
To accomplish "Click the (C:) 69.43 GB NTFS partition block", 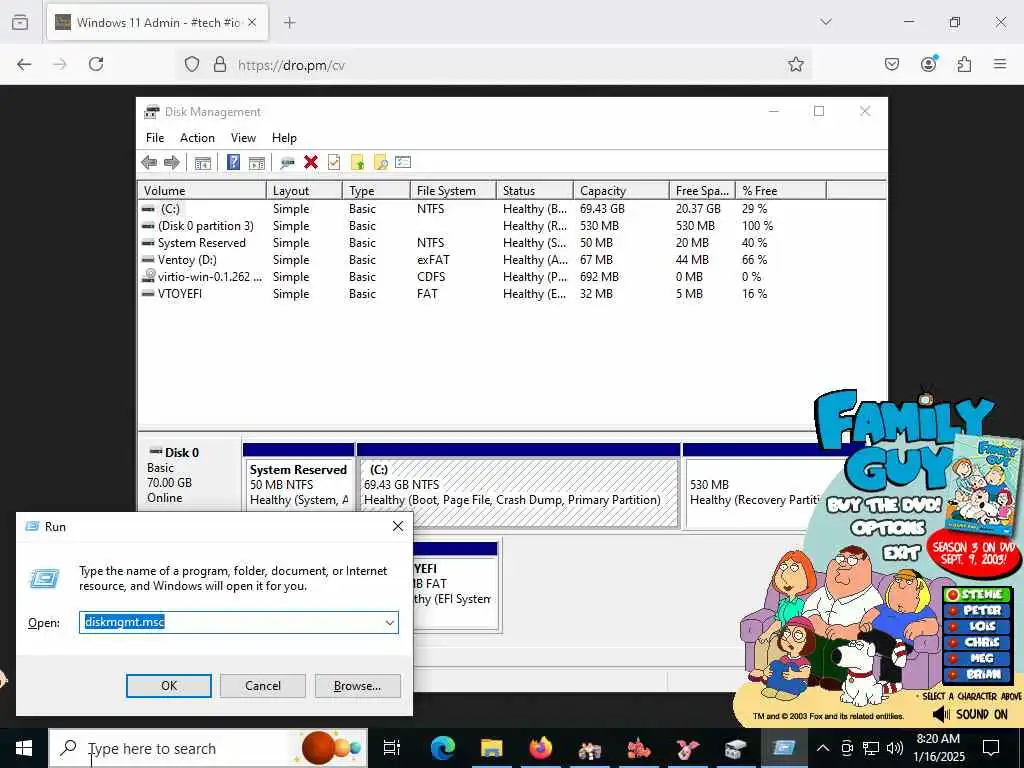I will (519, 484).
